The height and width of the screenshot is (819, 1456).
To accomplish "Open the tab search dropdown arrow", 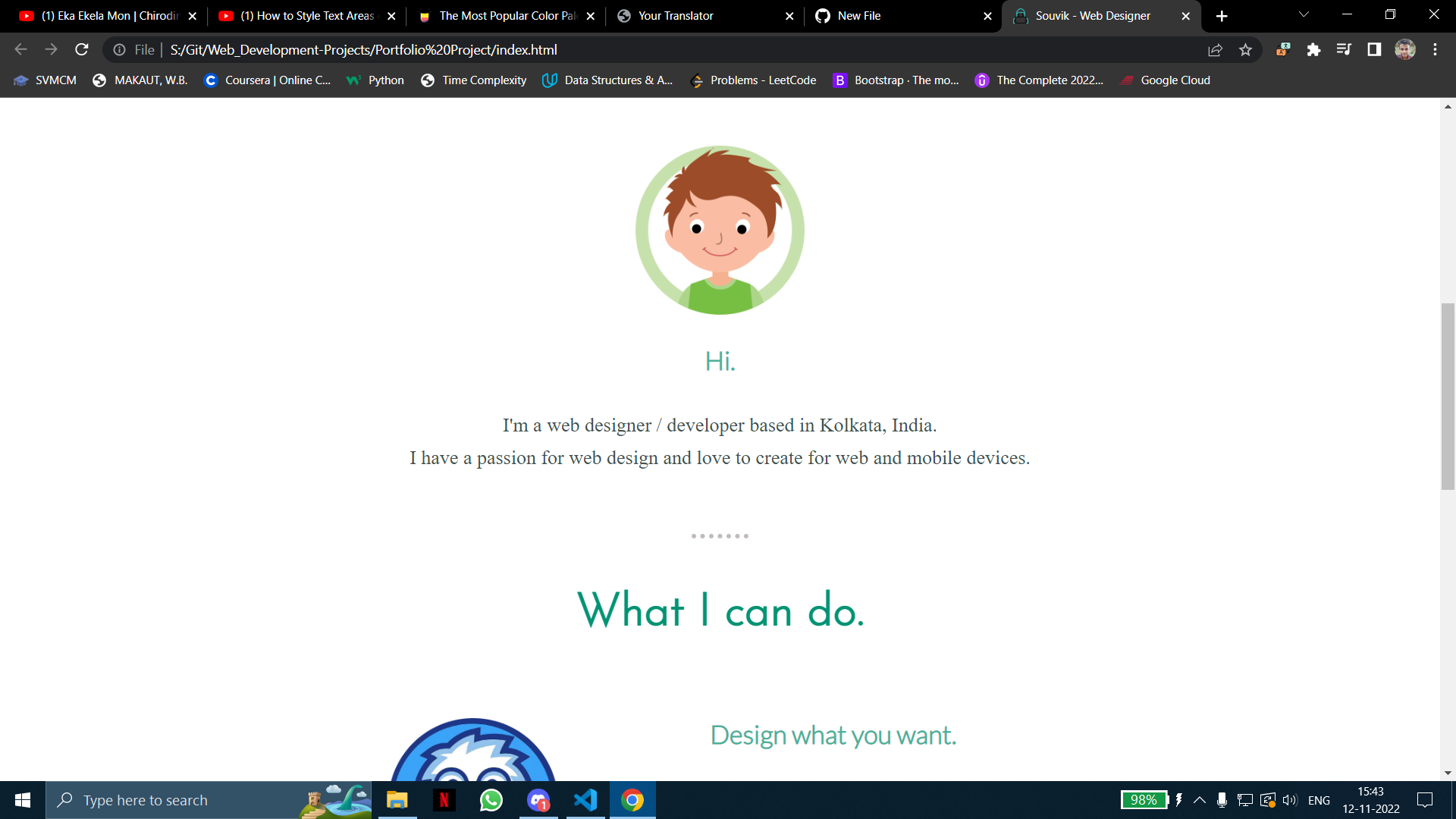I will (1303, 15).
